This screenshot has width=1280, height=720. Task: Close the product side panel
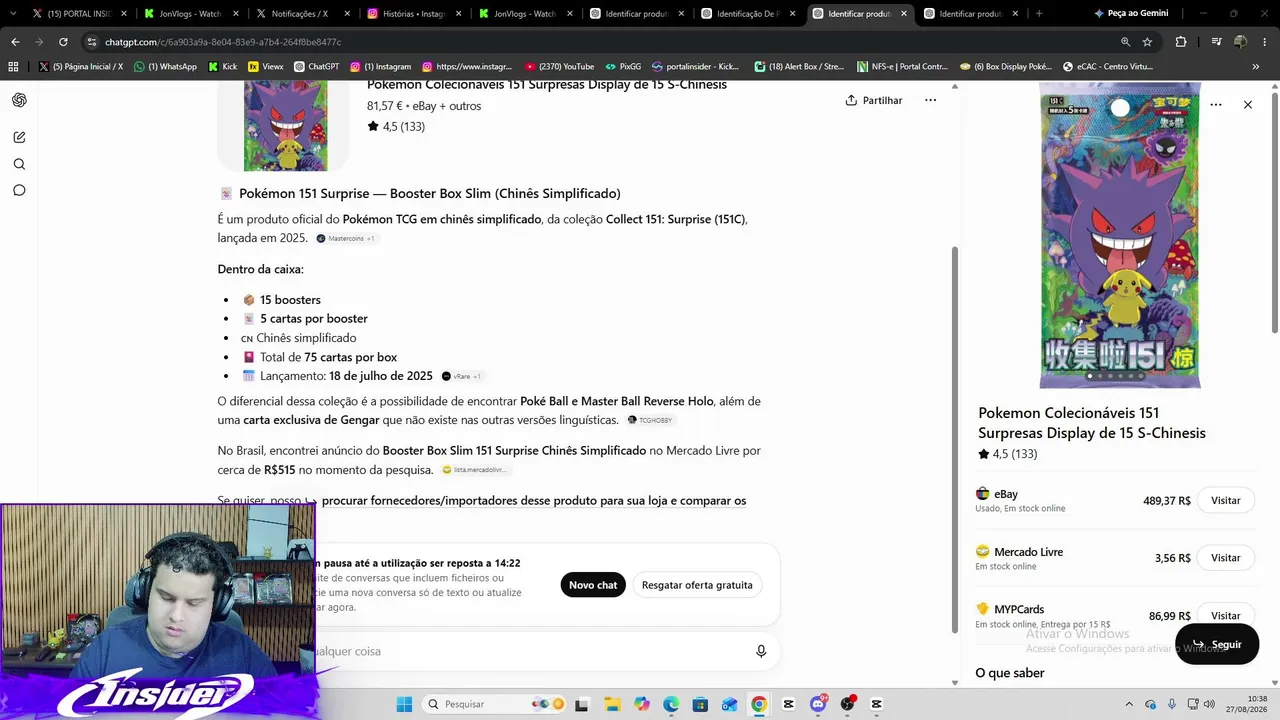(x=1247, y=105)
